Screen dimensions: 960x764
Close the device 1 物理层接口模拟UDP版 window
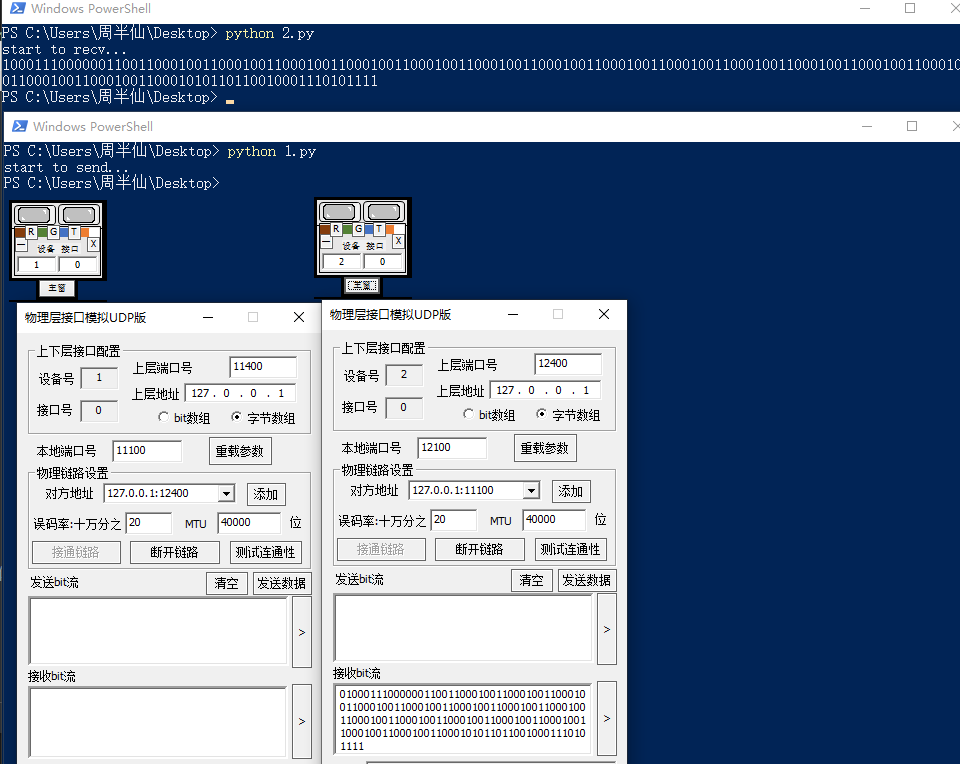coord(299,317)
